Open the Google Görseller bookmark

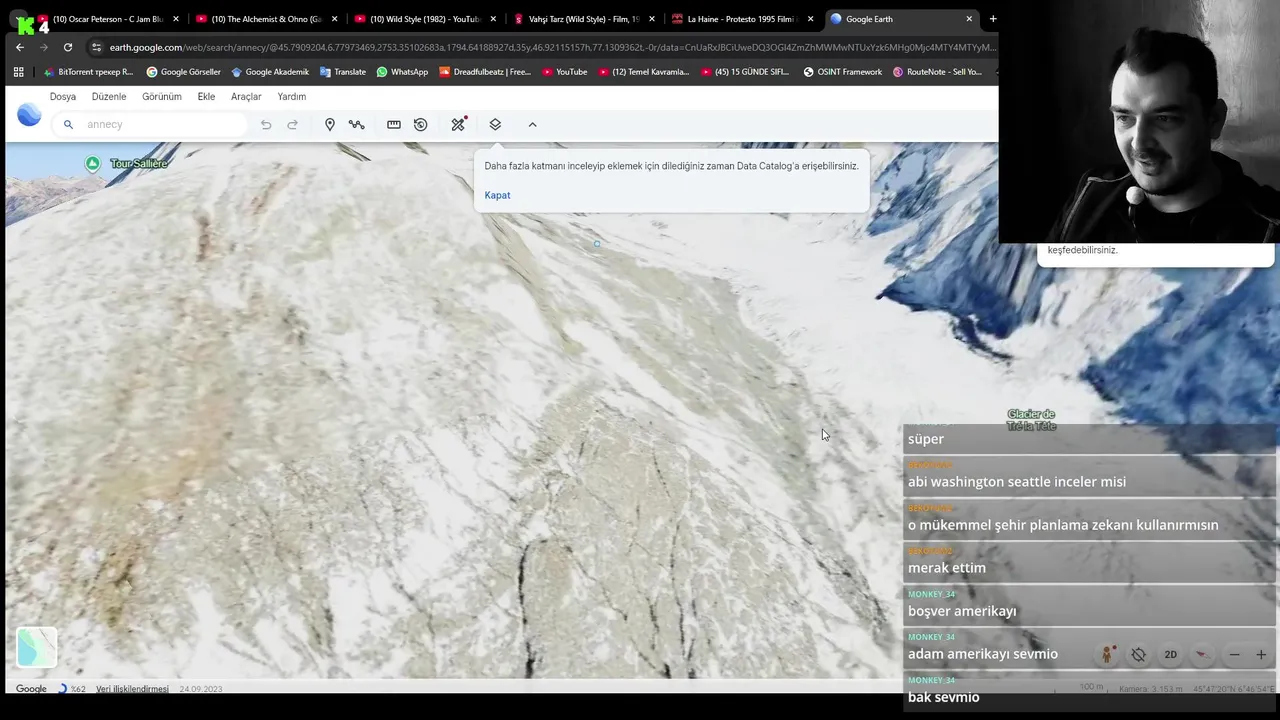pyautogui.click(x=184, y=72)
